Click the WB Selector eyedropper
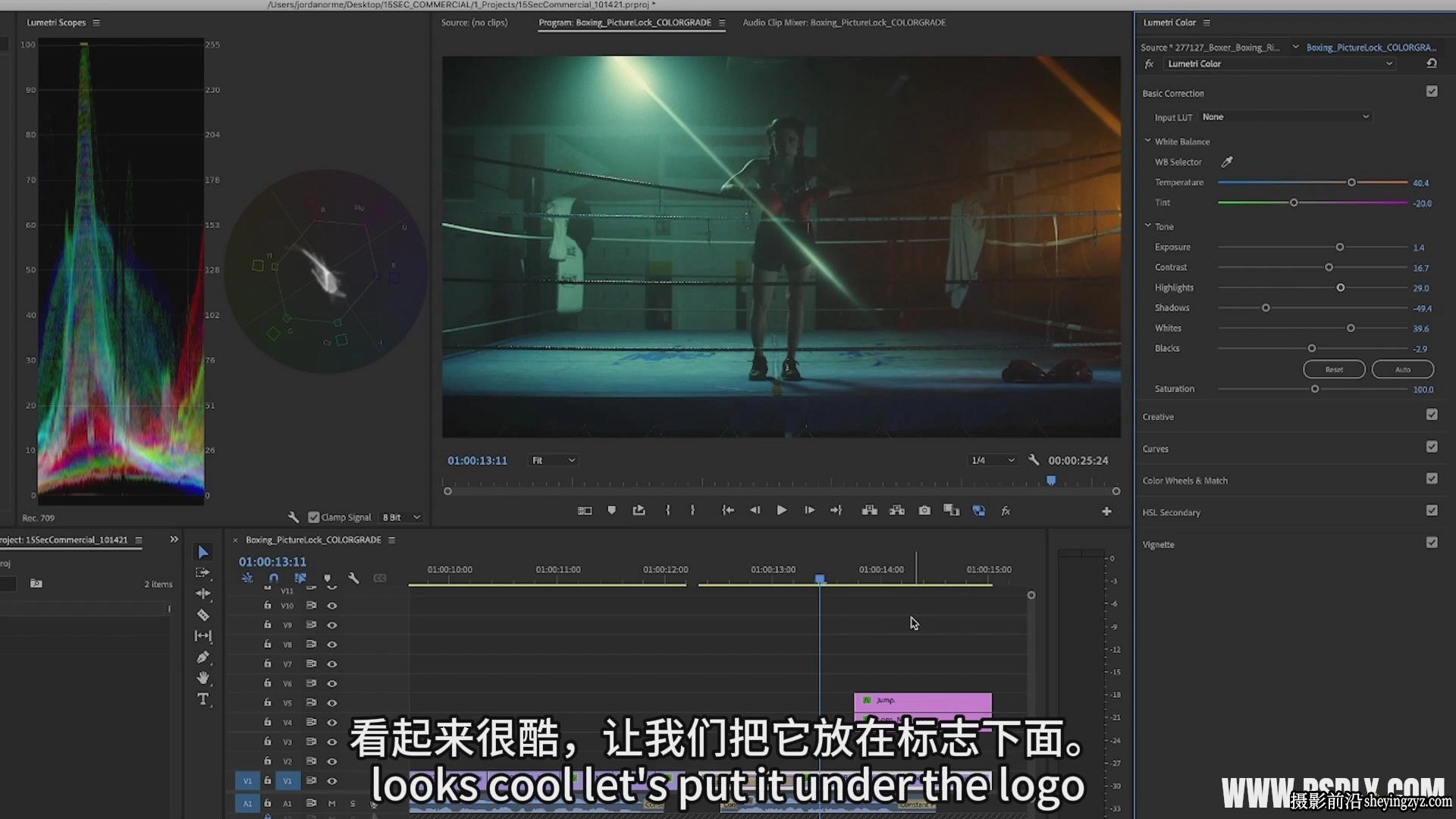 (x=1226, y=162)
